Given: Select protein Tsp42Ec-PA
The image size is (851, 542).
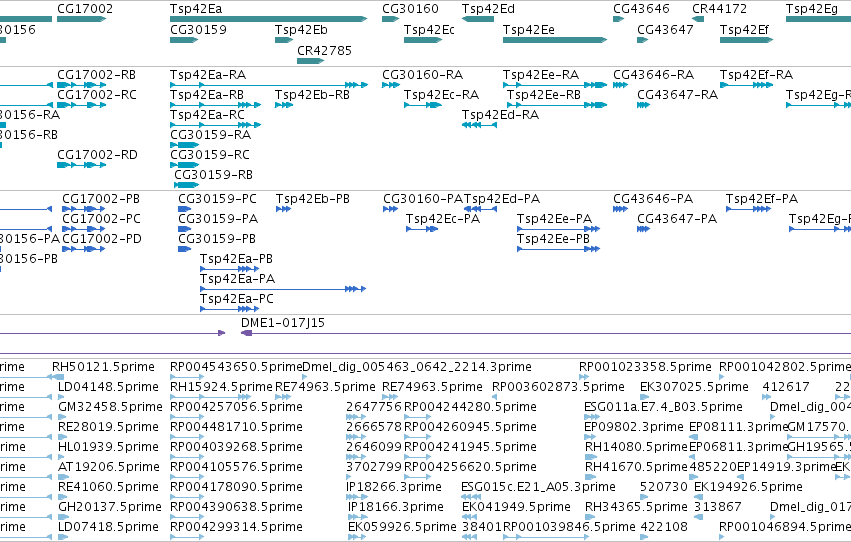Looking at the screenshot, I should click(x=443, y=219).
